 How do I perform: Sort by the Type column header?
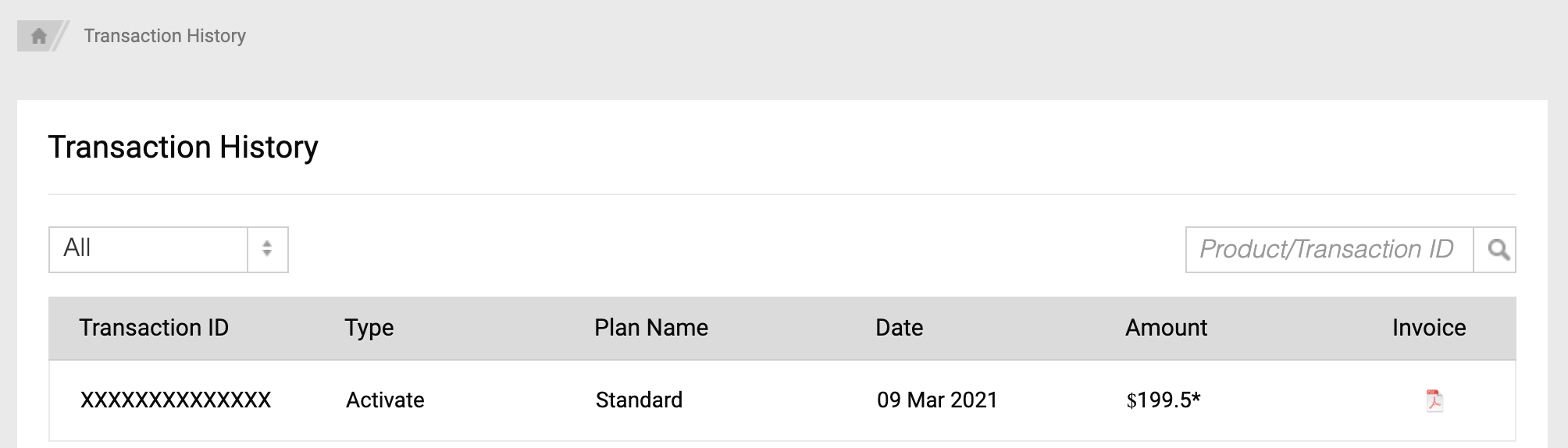pos(369,328)
